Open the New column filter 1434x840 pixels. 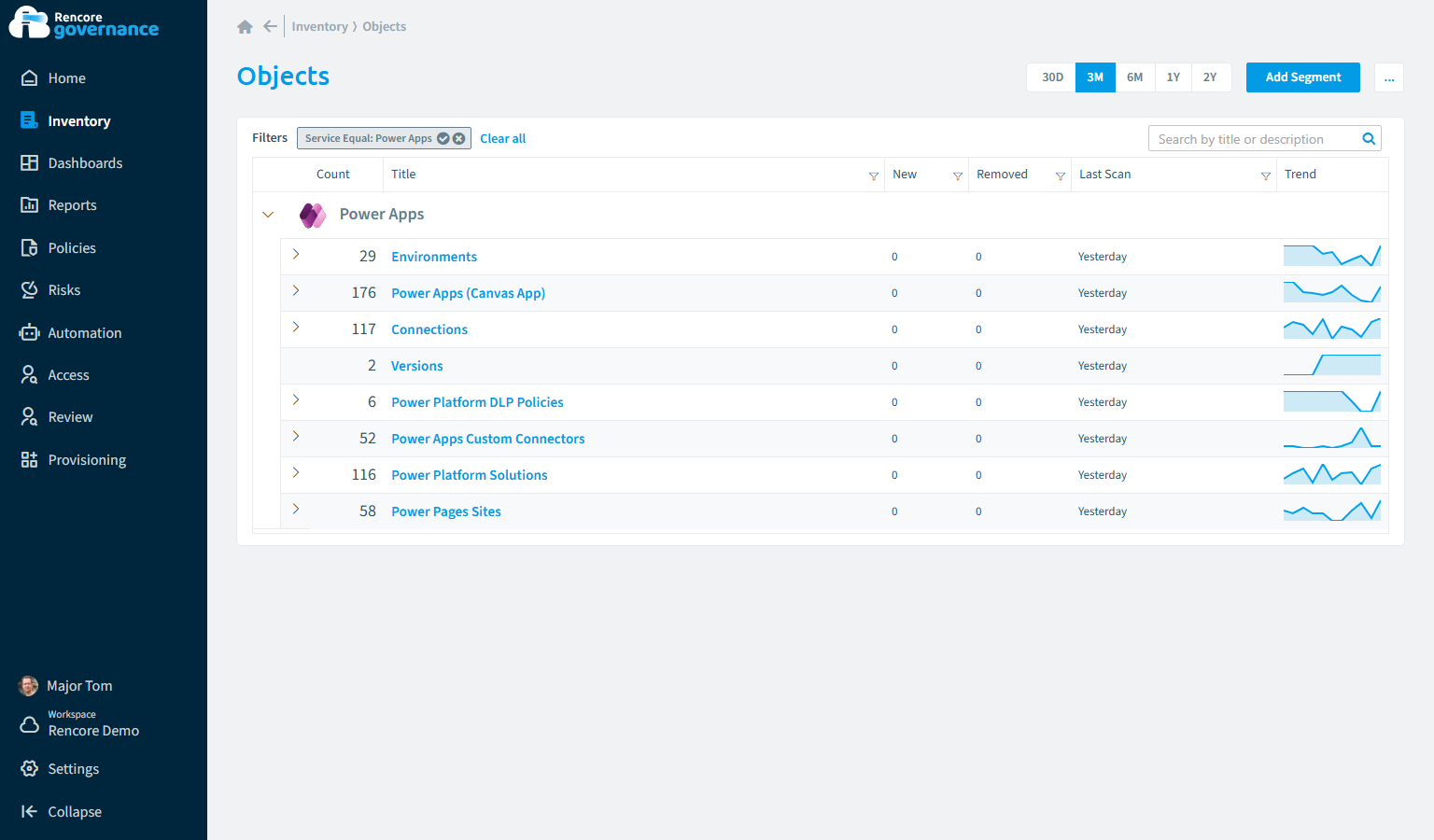tap(958, 175)
